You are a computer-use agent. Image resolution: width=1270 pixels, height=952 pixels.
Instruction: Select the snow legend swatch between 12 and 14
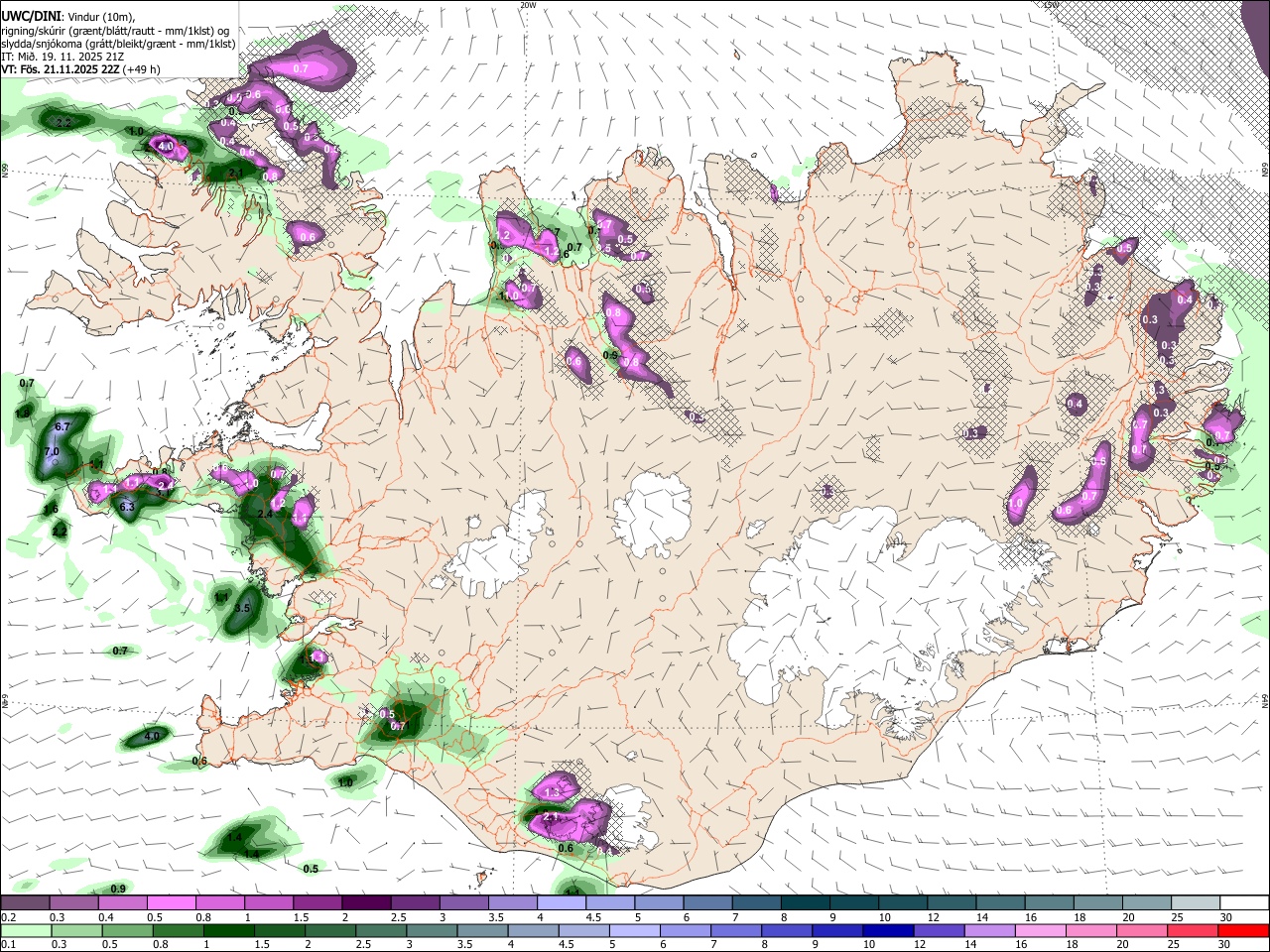click(x=952, y=903)
